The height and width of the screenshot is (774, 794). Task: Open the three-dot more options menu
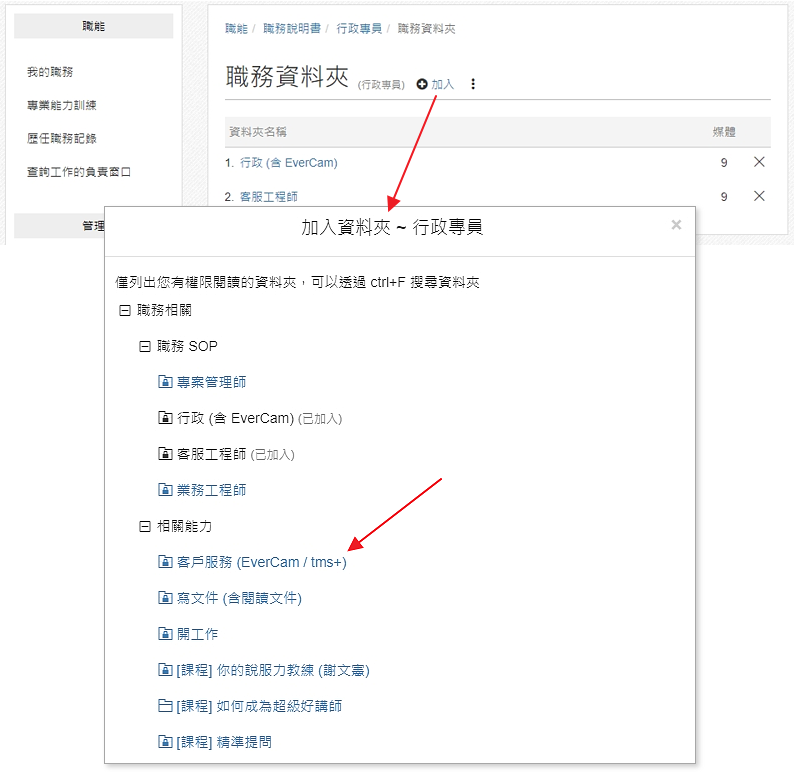(473, 85)
